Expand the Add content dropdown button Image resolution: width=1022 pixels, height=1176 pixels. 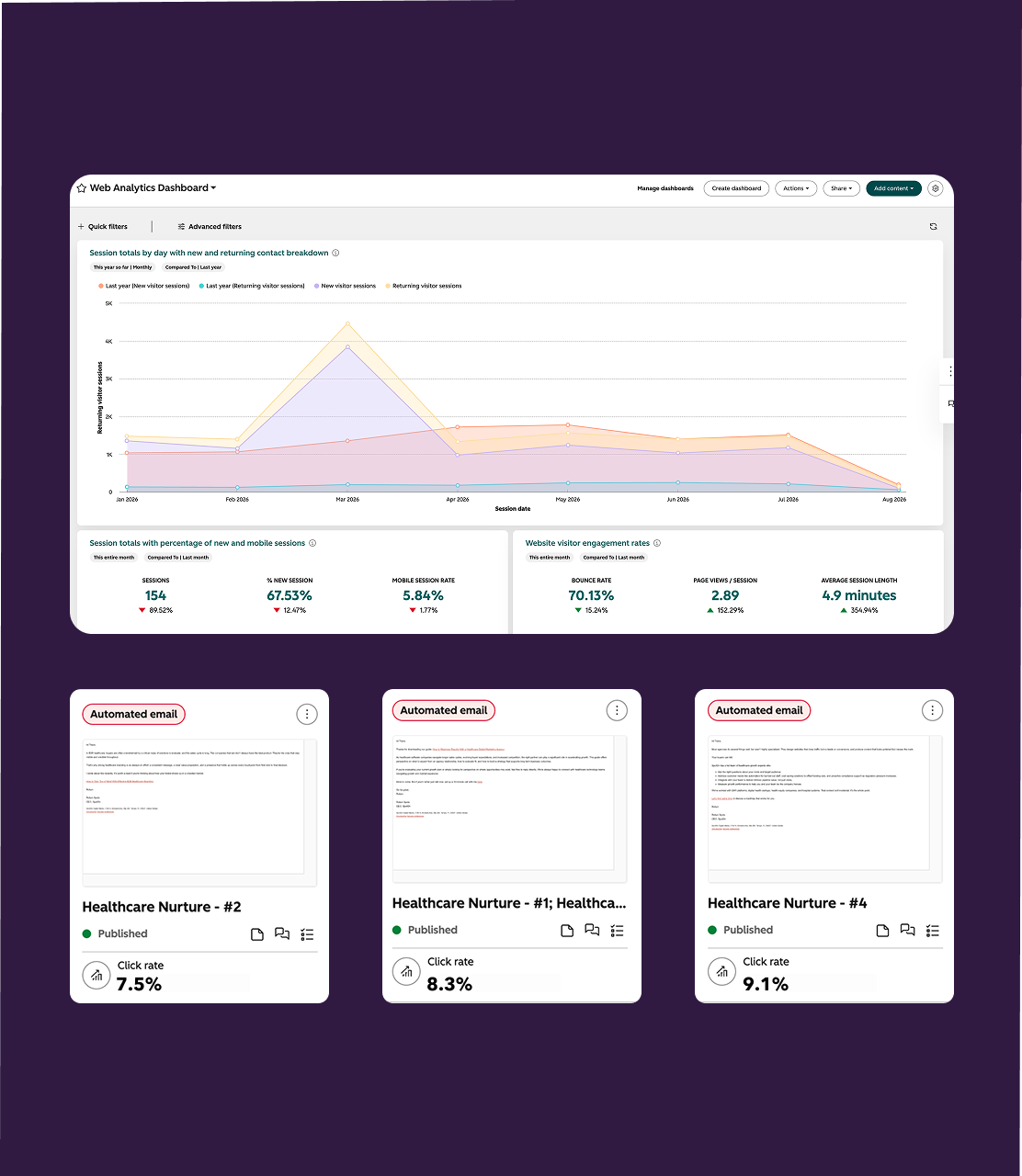coord(893,188)
